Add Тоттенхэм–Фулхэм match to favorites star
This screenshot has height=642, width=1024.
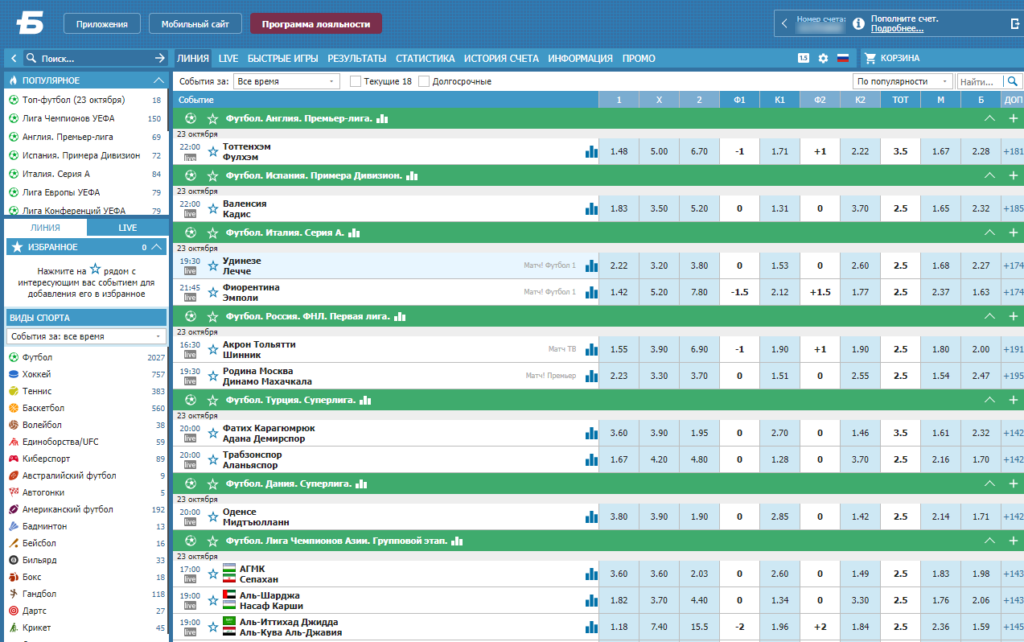pos(213,152)
